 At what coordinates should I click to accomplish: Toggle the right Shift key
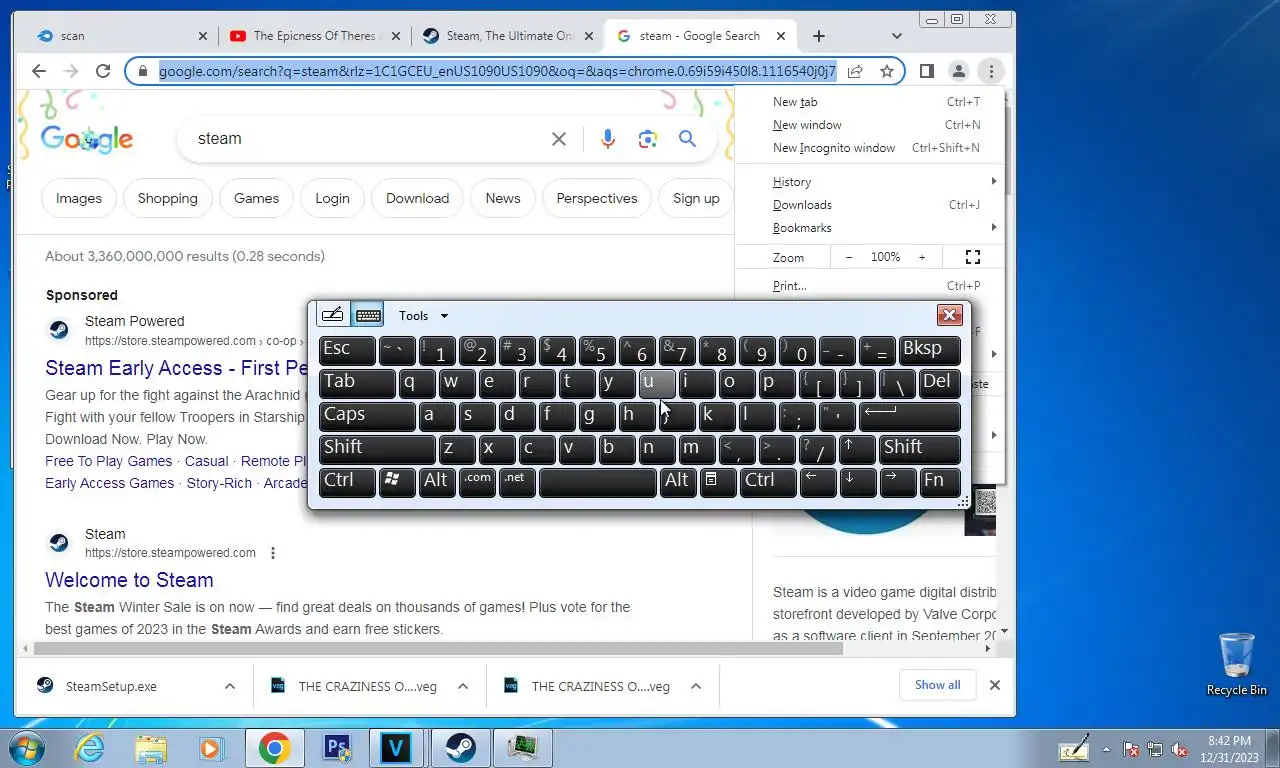[x=919, y=448]
